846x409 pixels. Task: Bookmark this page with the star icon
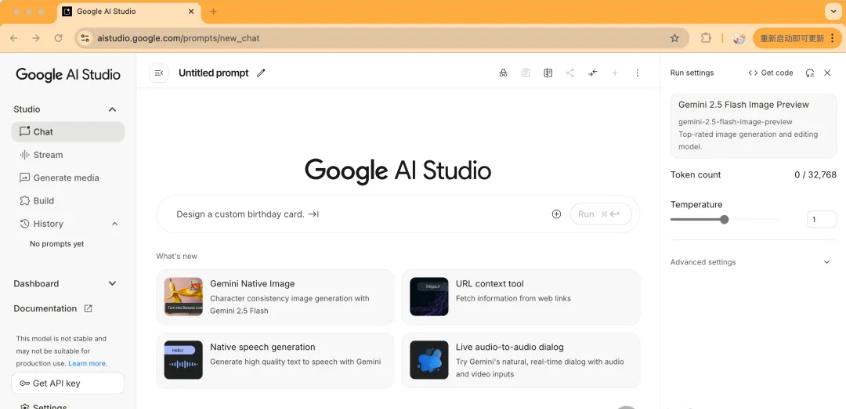674,38
